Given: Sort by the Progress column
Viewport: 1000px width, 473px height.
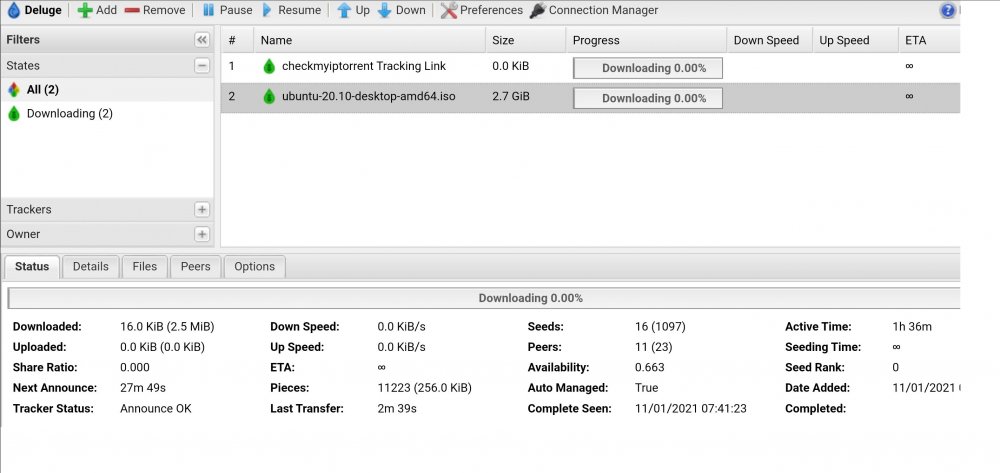Looking at the screenshot, I should tap(646, 40).
